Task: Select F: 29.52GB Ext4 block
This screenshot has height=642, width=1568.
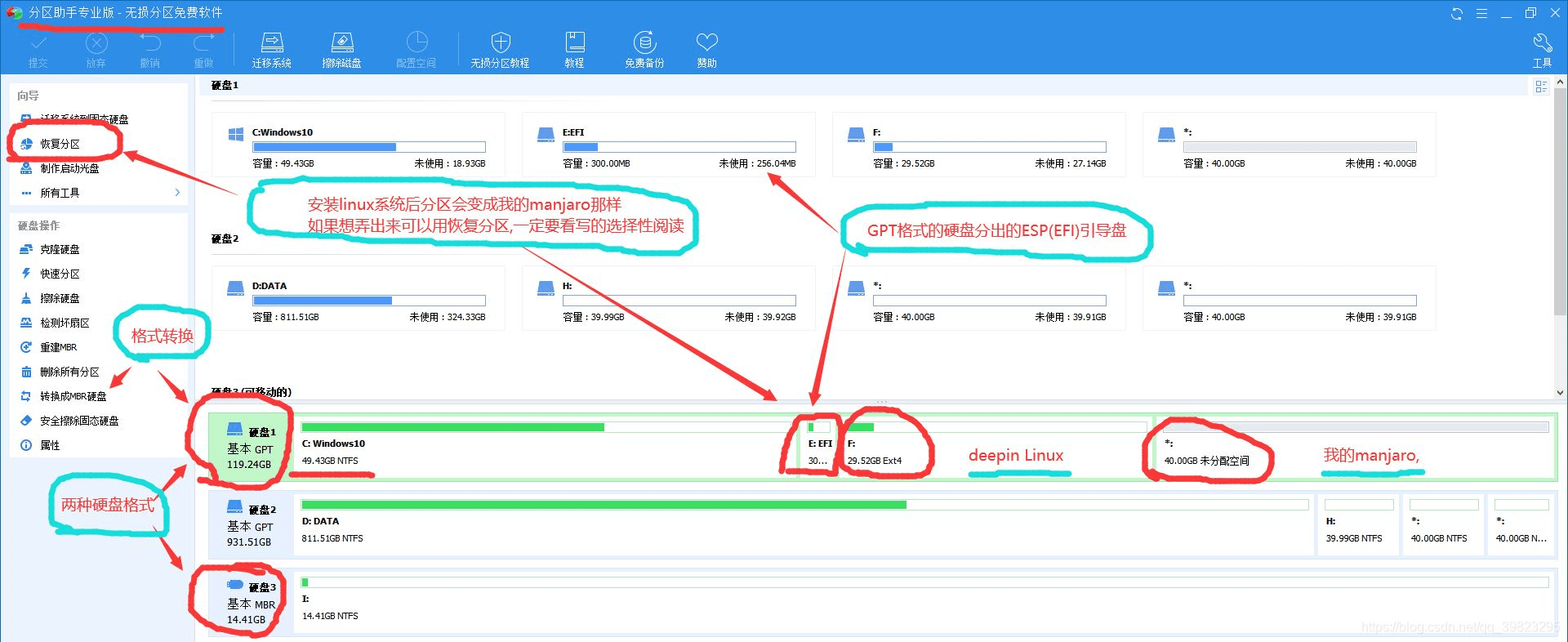Action: tap(994, 446)
